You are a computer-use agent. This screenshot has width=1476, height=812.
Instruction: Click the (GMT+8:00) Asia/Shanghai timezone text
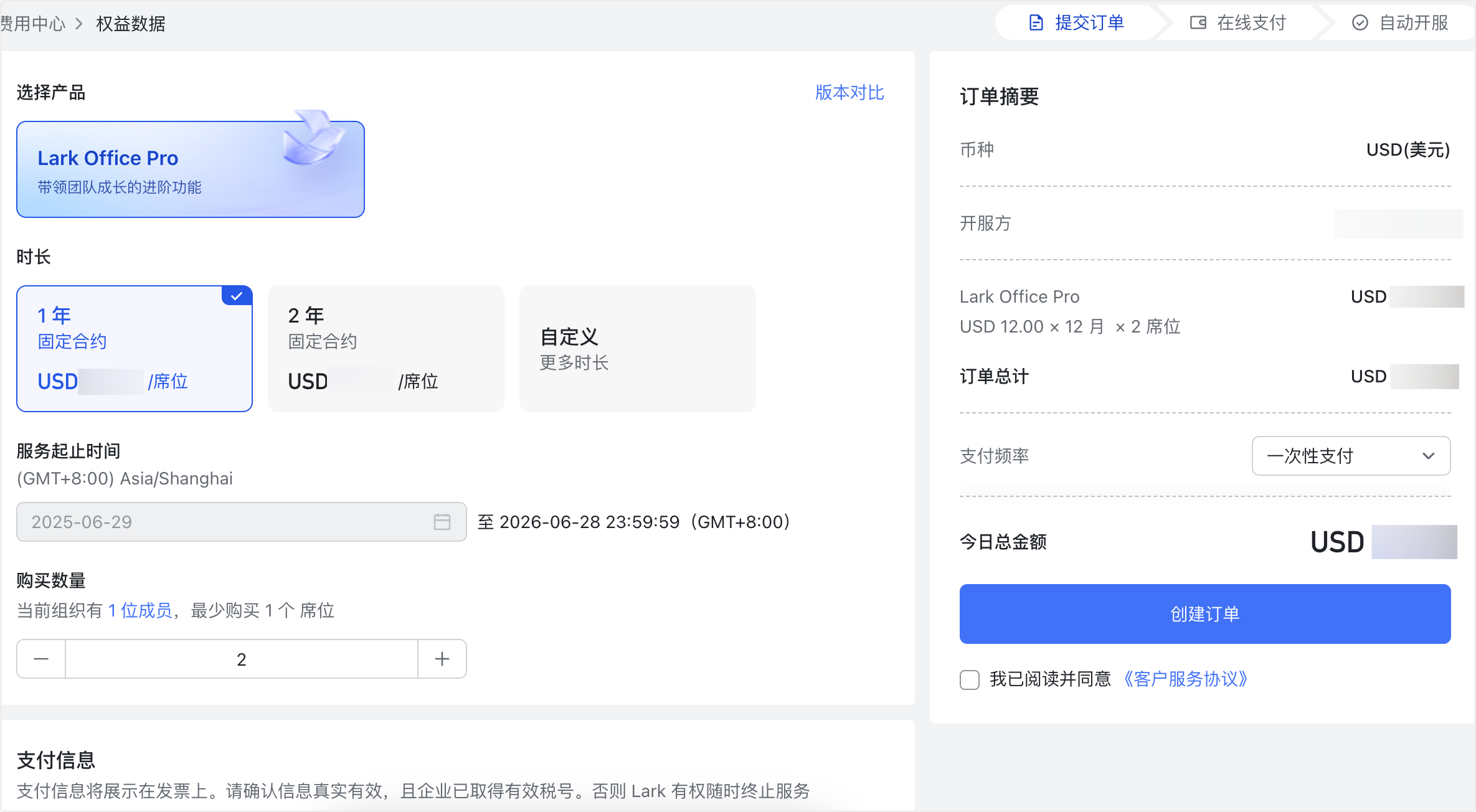click(x=125, y=478)
